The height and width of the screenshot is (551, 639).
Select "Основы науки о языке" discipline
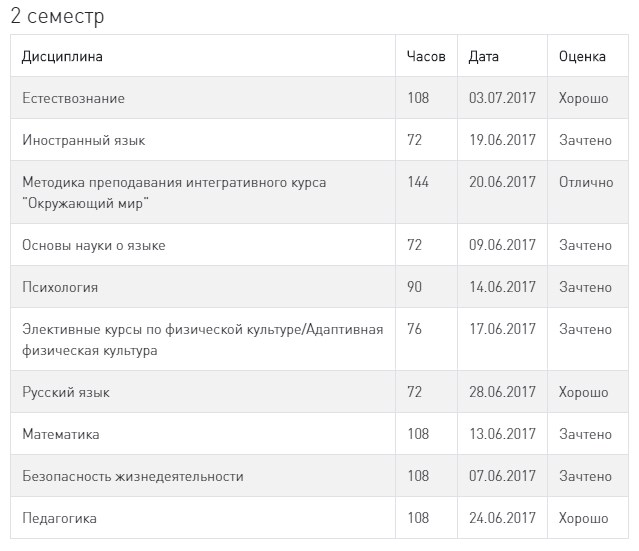(x=94, y=245)
